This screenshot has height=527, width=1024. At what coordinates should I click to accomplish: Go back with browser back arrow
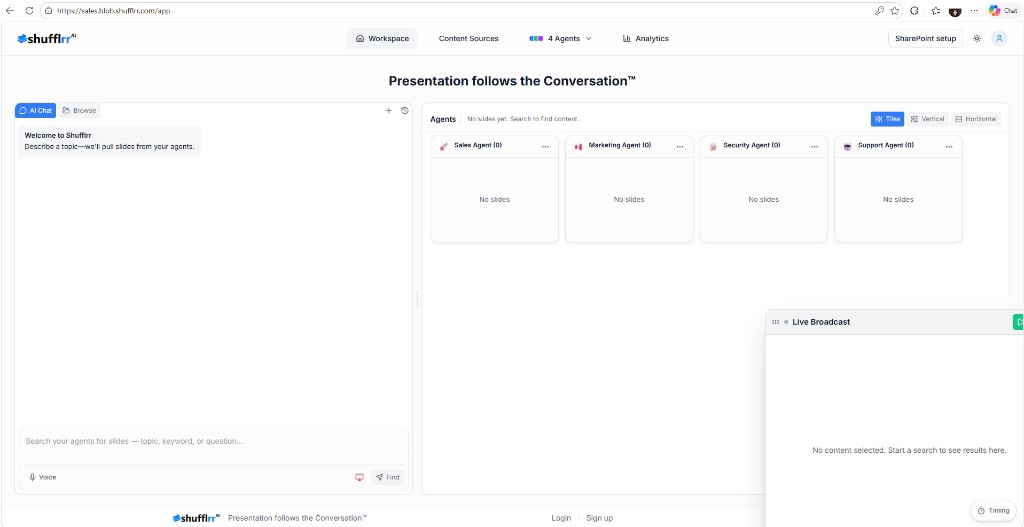click(10, 11)
